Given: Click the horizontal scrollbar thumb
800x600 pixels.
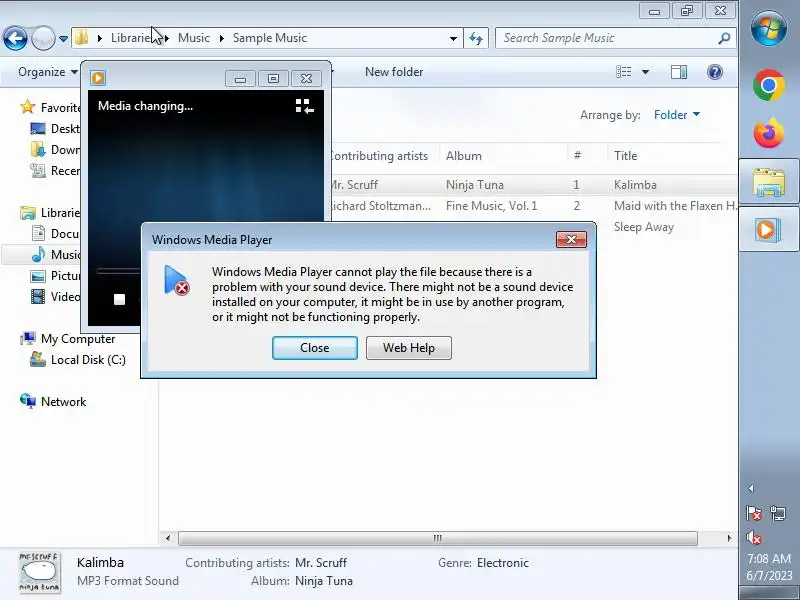Looking at the screenshot, I should (x=438, y=538).
